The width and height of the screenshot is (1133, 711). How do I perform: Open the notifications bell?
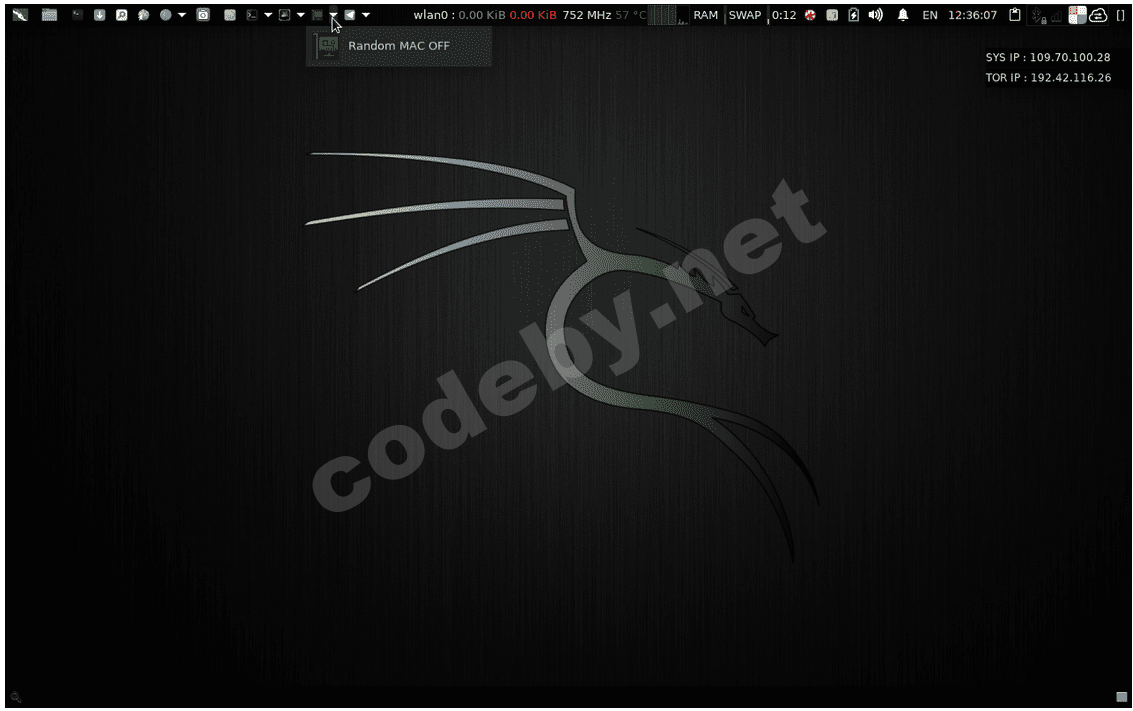point(902,14)
